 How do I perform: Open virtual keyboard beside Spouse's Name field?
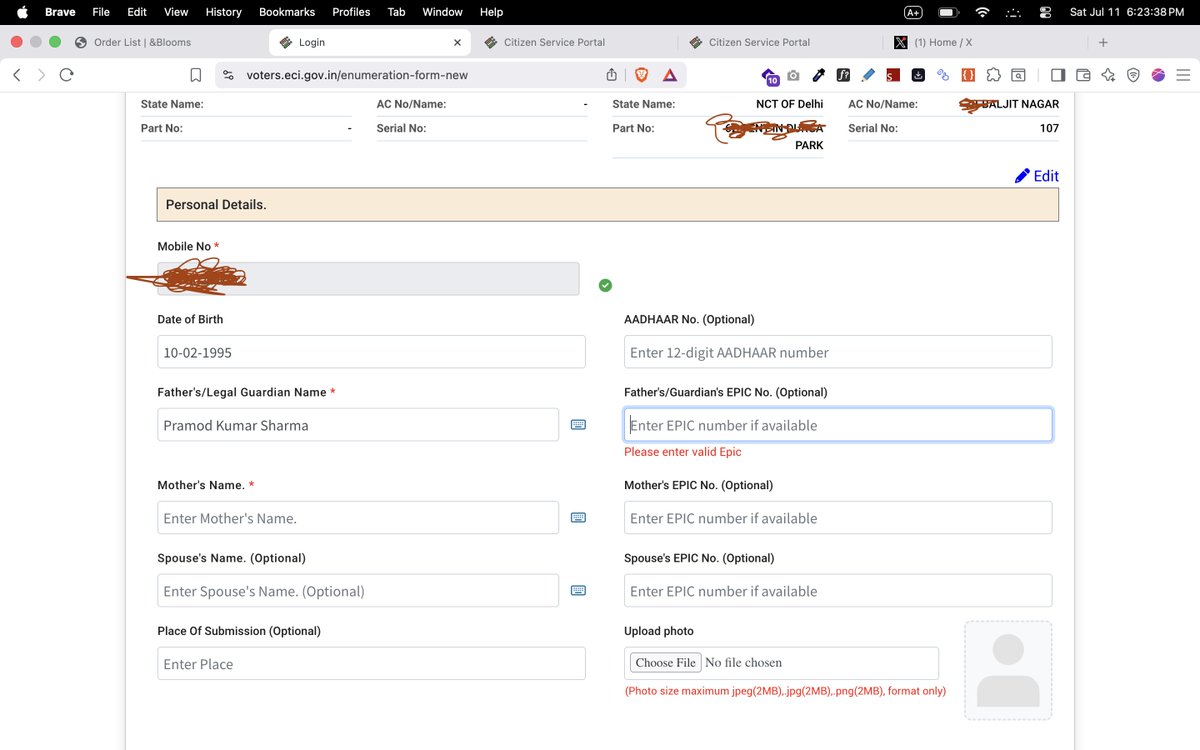[x=578, y=591]
